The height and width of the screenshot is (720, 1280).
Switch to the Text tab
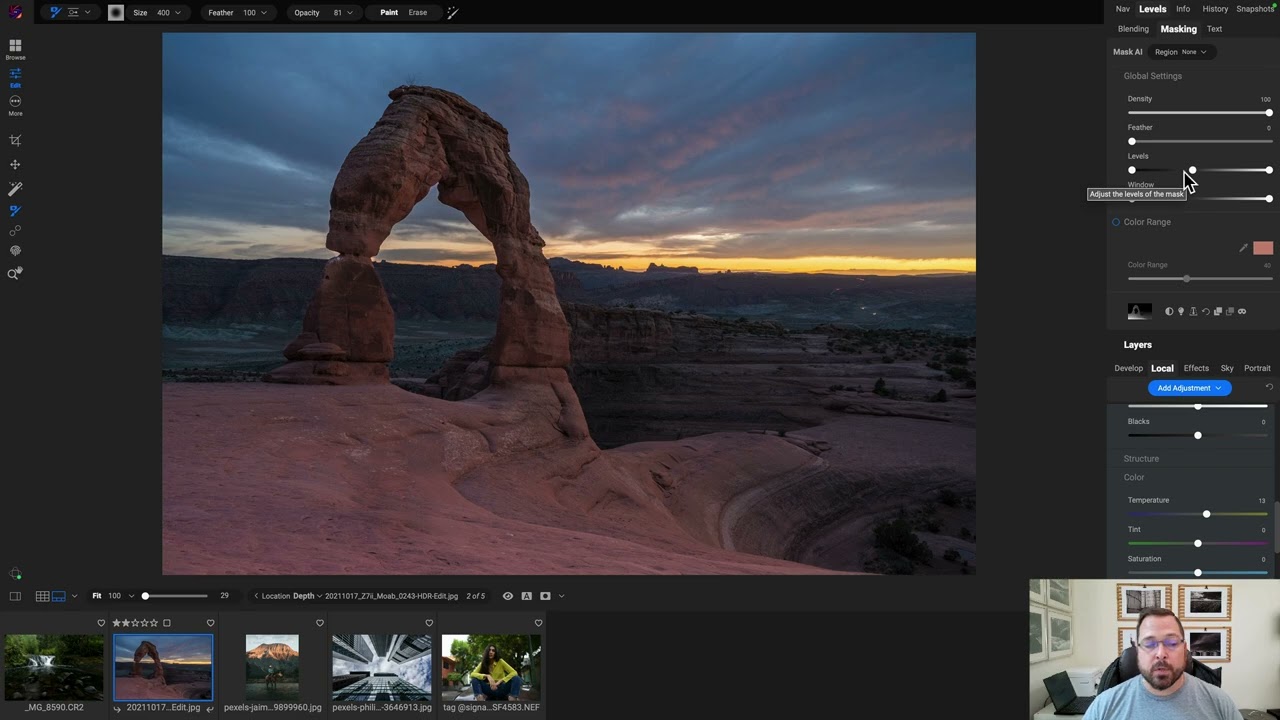tap(1214, 29)
